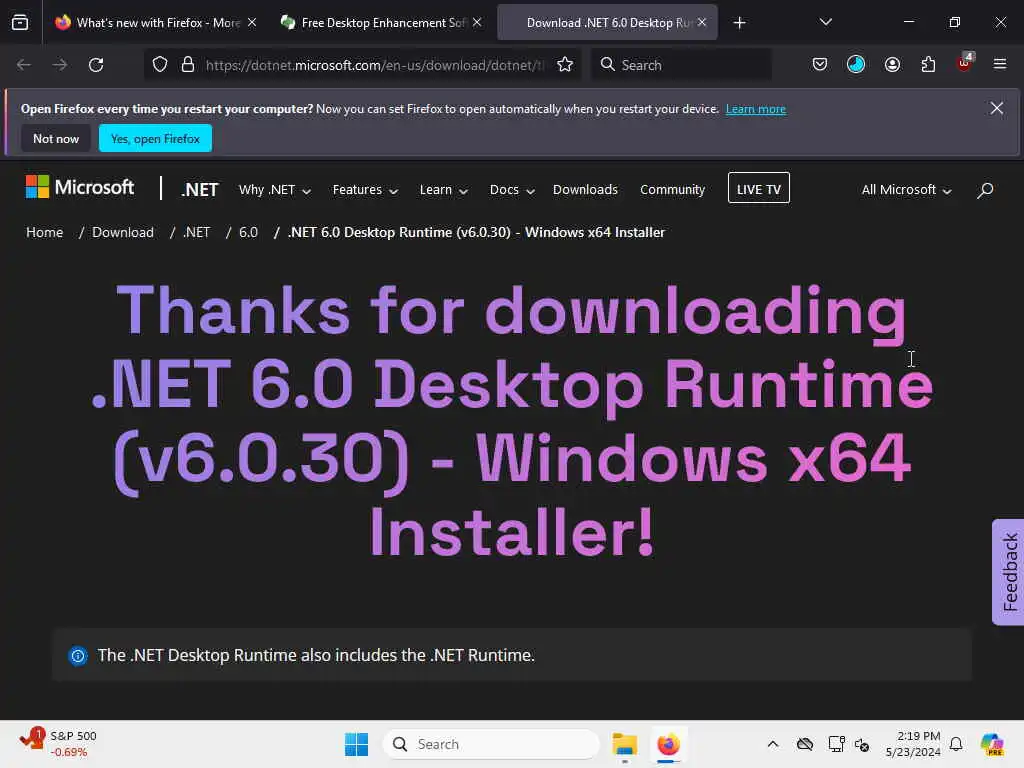Click the cloud sync tray icon
The image size is (1024, 768).
click(805, 744)
